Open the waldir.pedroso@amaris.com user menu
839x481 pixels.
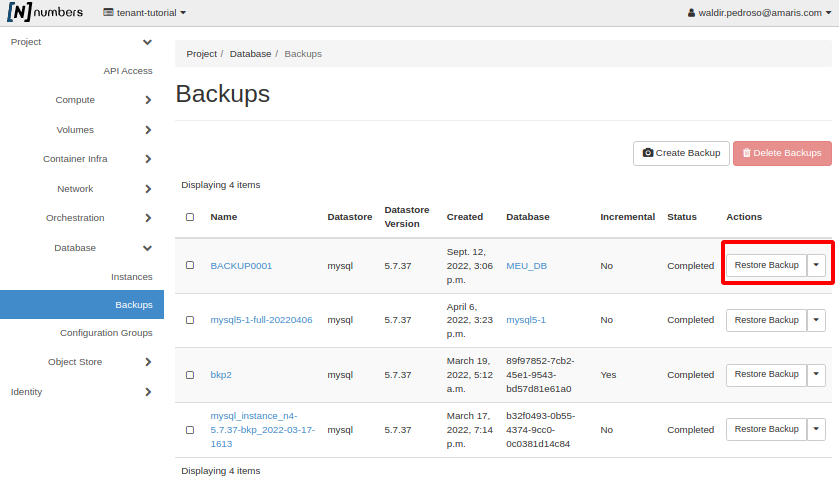click(759, 12)
